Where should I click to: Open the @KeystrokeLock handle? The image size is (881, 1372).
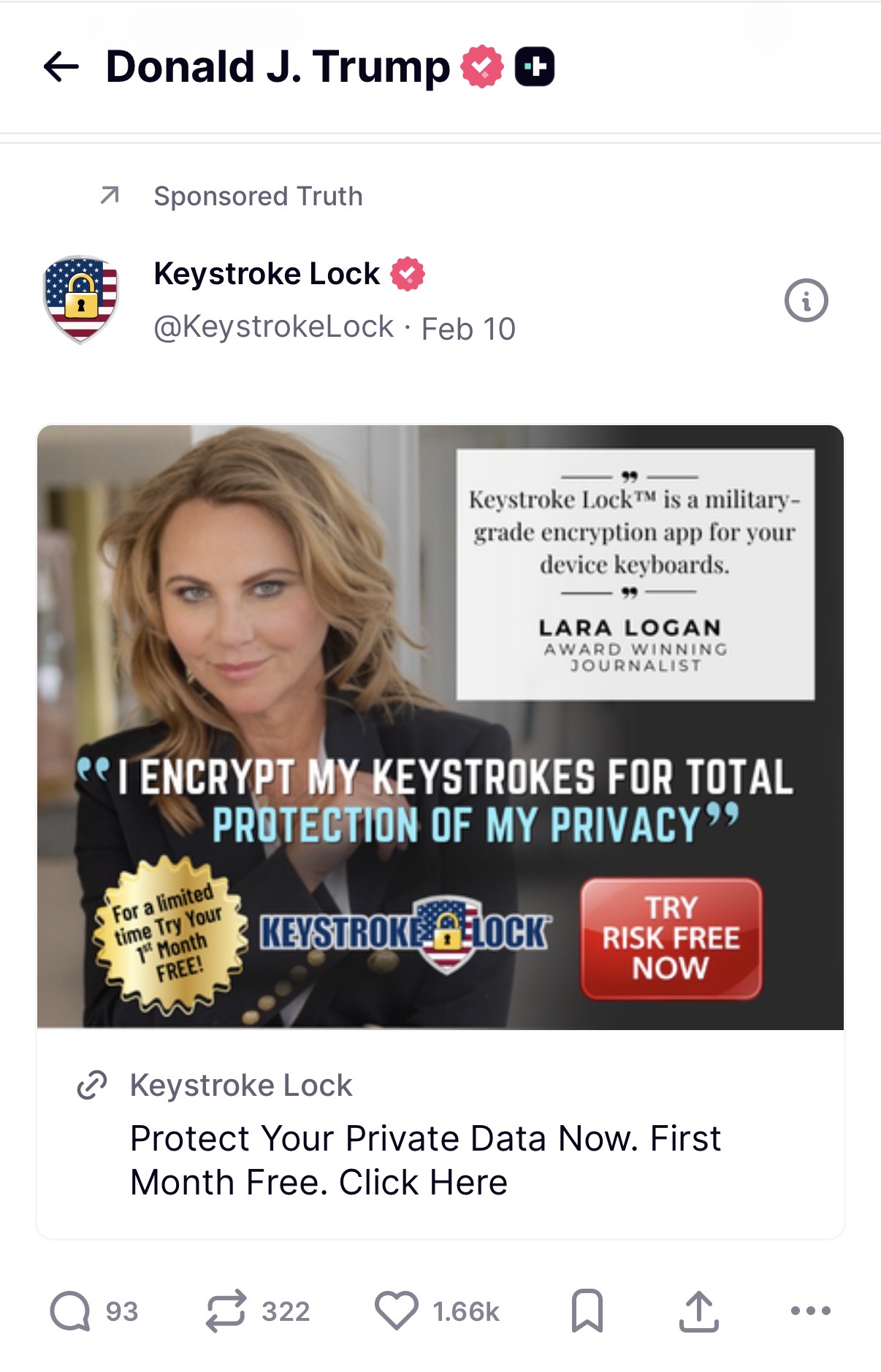point(273,327)
